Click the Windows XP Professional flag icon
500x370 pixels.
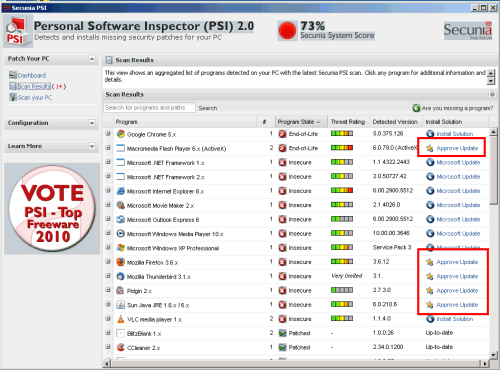coord(120,248)
